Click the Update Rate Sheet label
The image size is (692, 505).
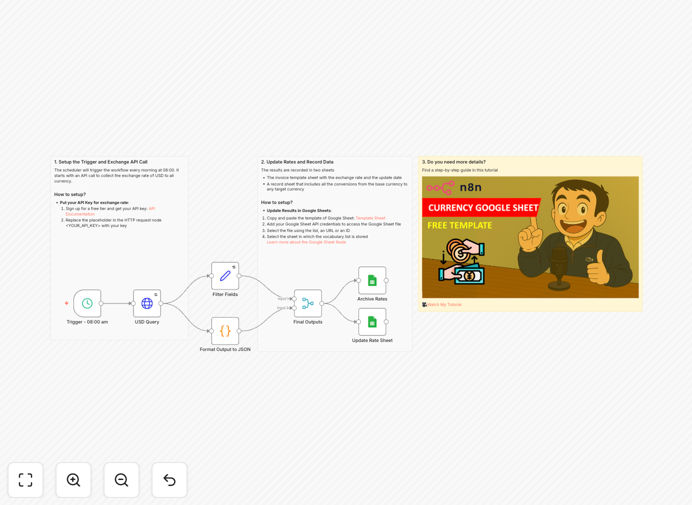[372, 340]
